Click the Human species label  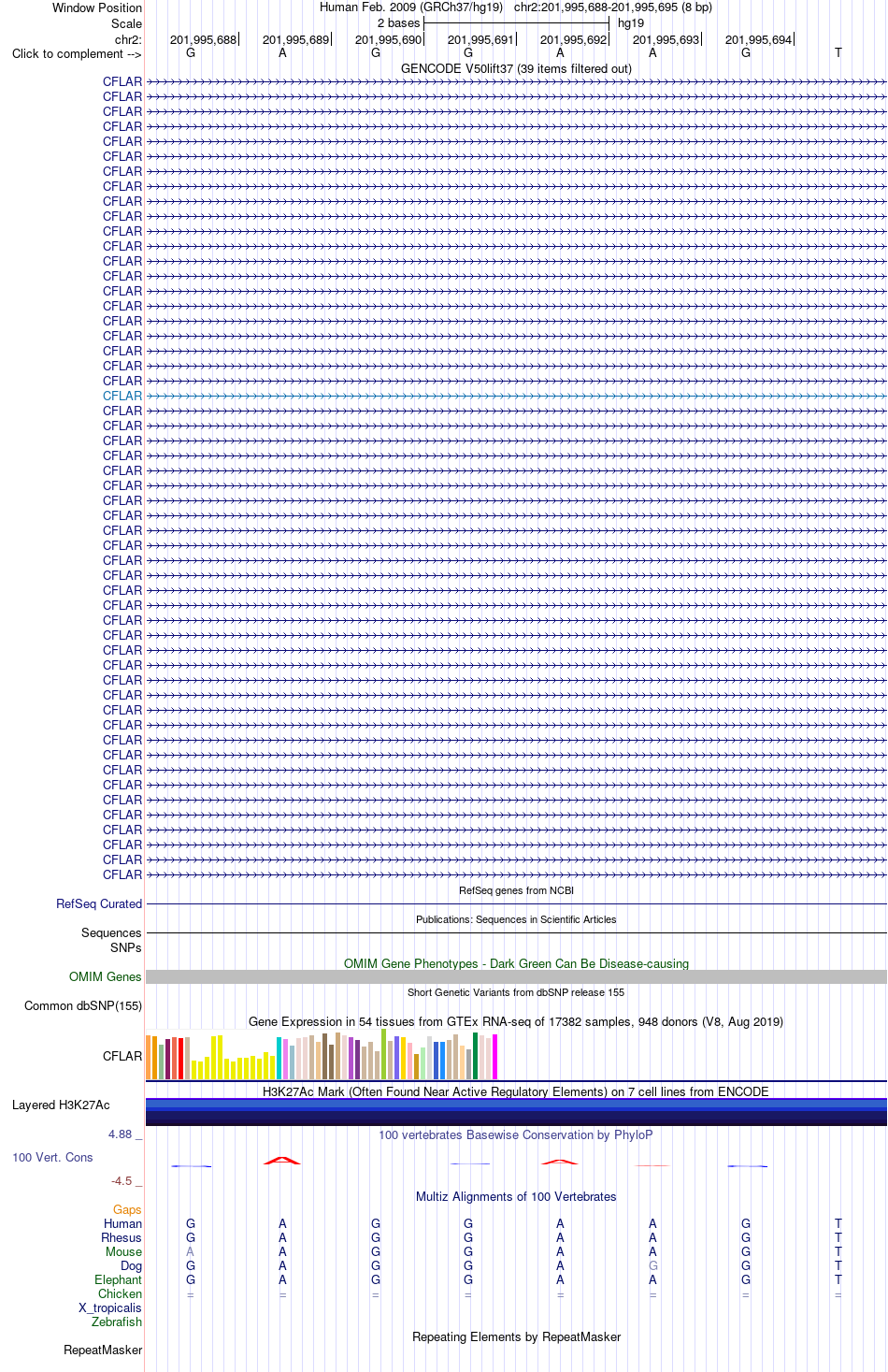click(x=123, y=1223)
